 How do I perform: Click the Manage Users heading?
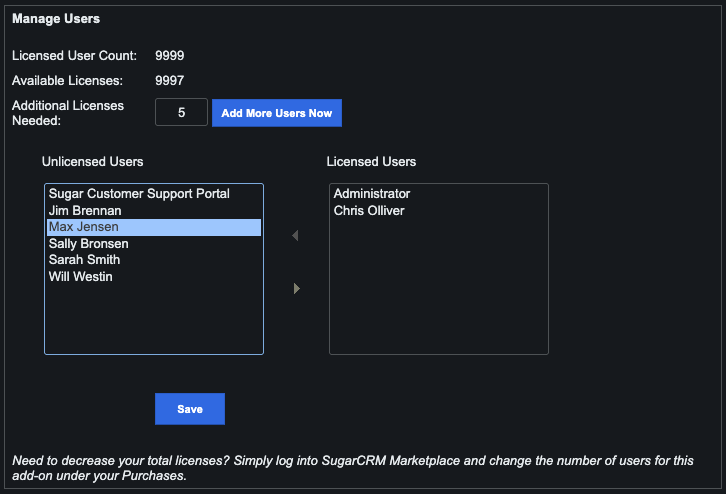pyautogui.click(x=56, y=19)
